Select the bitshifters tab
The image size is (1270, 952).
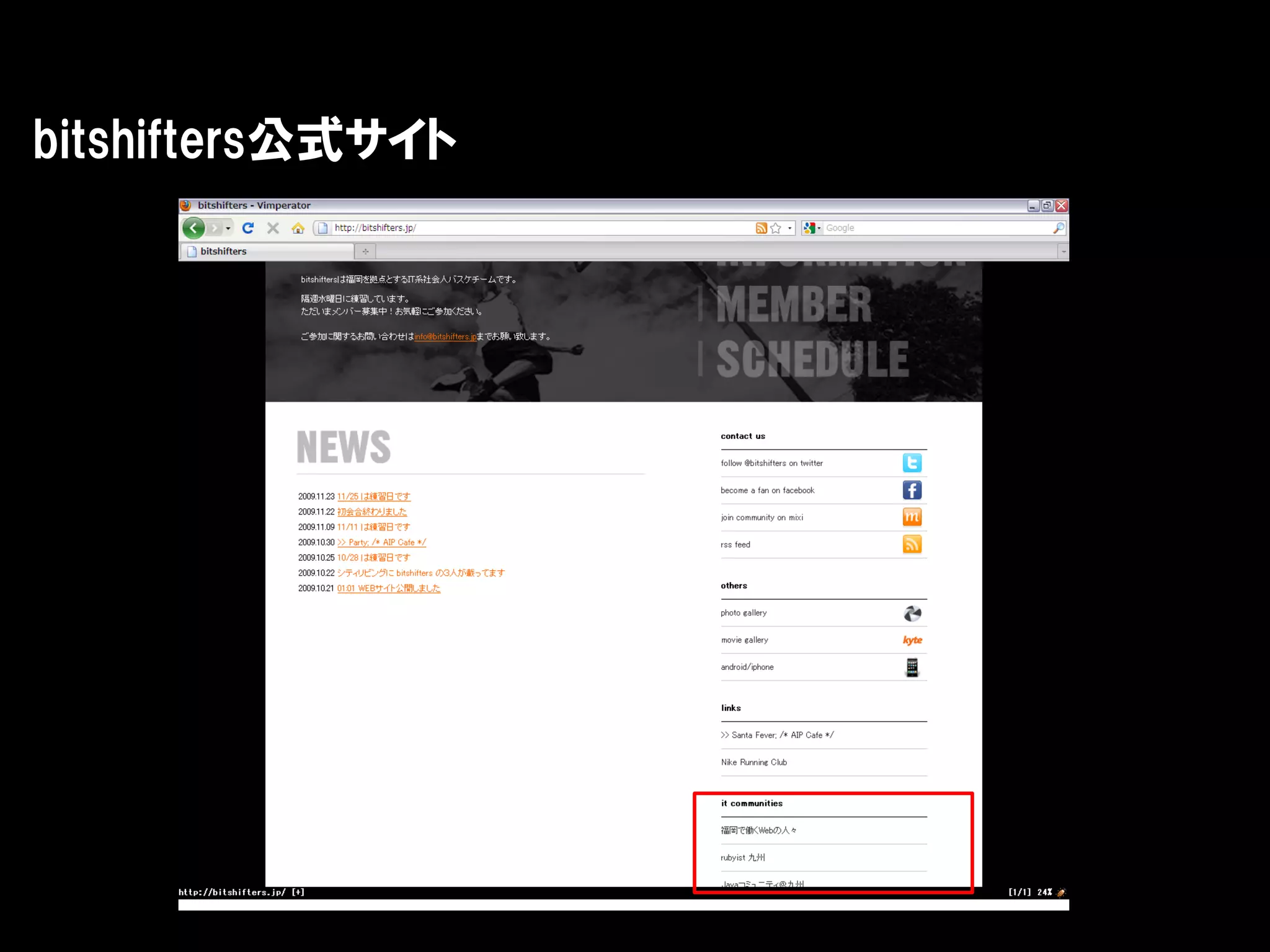(x=267, y=251)
